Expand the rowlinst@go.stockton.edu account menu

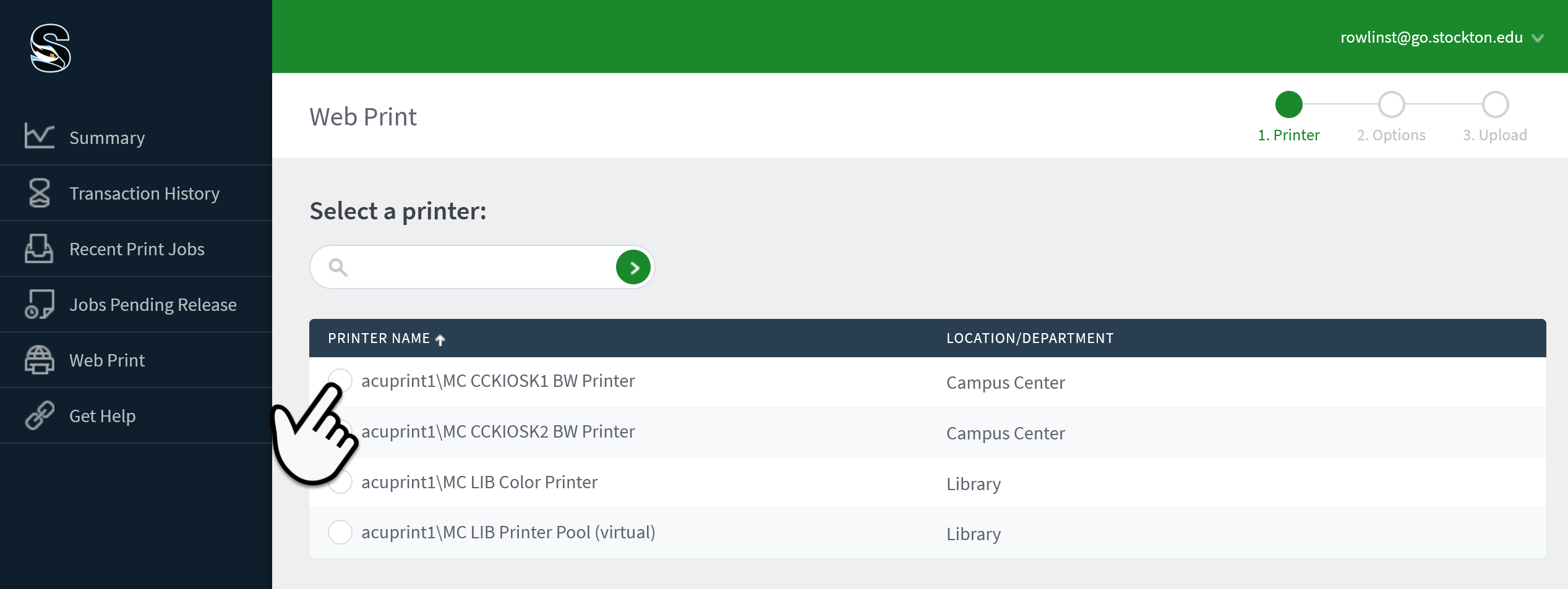click(1538, 38)
